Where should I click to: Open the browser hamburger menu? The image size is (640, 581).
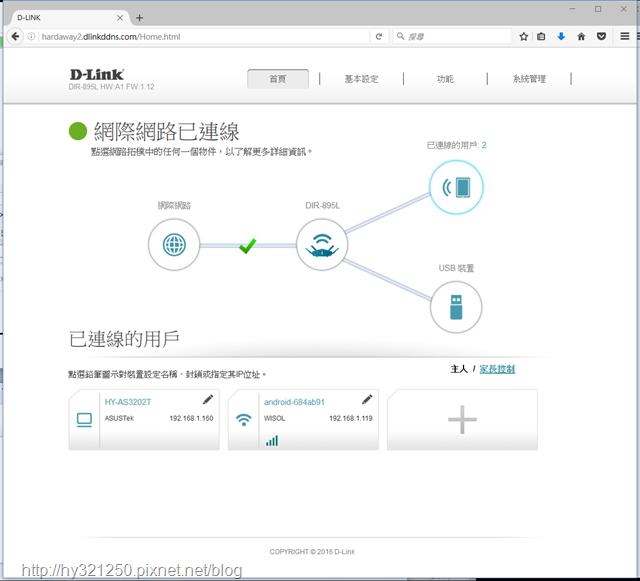click(624, 36)
